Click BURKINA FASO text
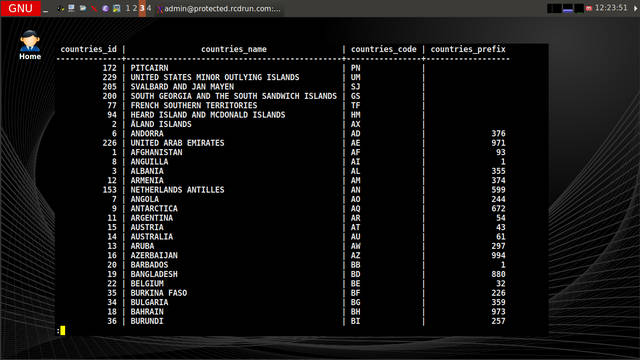The width and height of the screenshot is (640, 360). click(159, 293)
